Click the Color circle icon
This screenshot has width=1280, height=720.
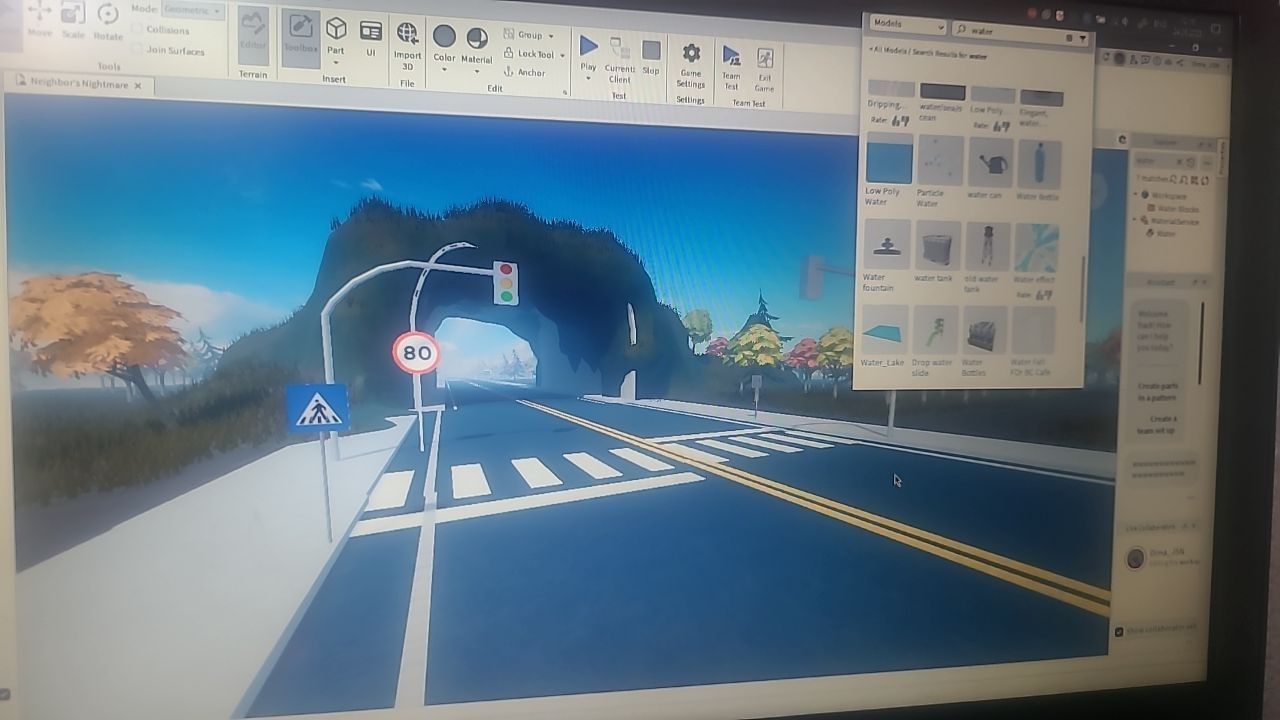click(444, 37)
